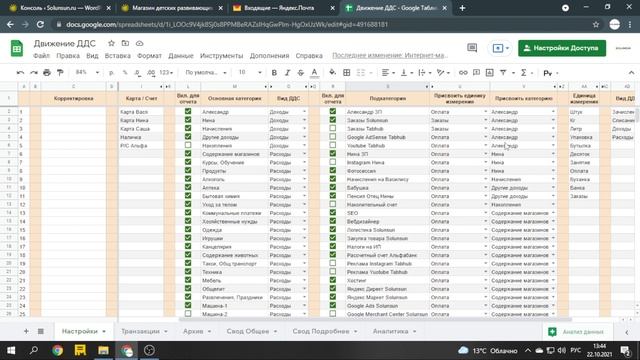
Task: Click the Google Sheets home logo
Action: tap(17, 48)
